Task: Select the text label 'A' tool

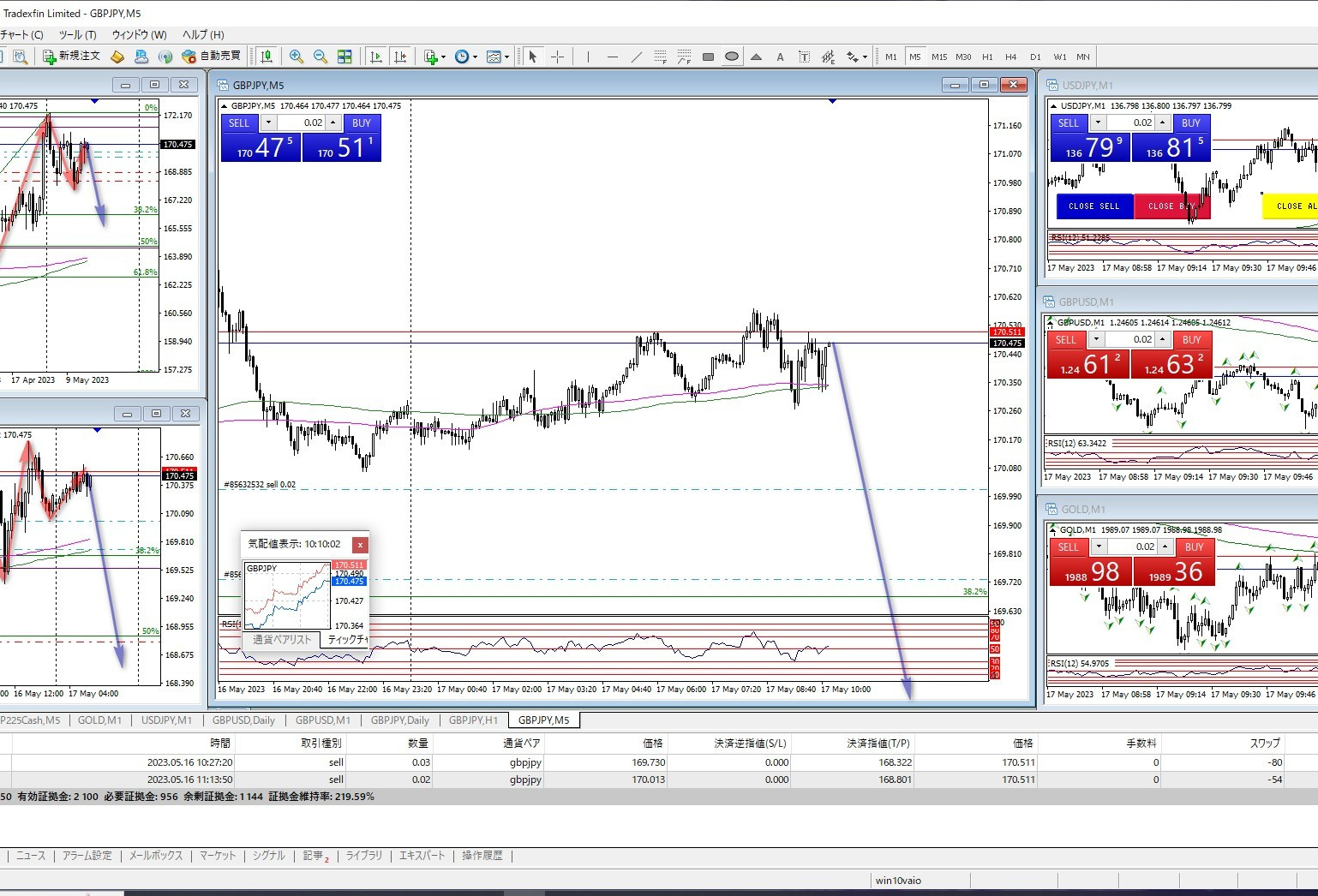Action: (780, 57)
